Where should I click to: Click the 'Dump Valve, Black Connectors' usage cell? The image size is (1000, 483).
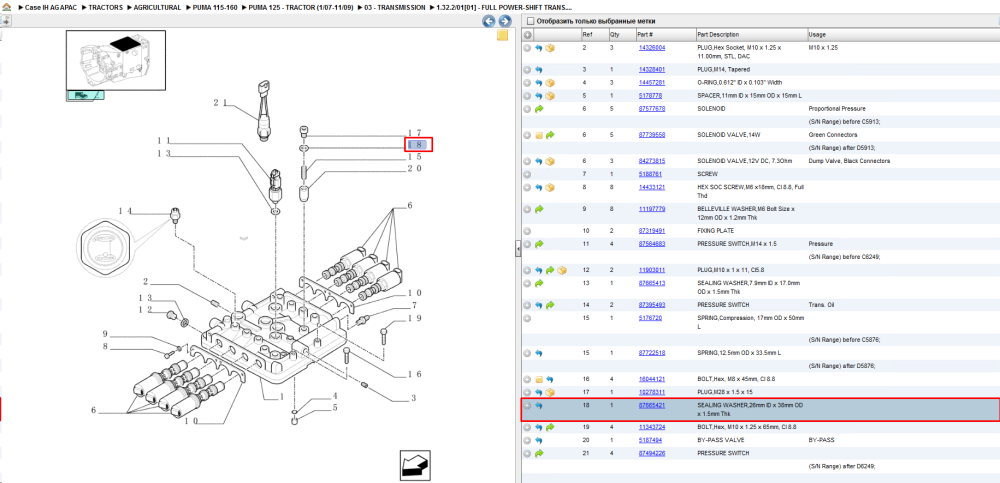click(x=849, y=161)
